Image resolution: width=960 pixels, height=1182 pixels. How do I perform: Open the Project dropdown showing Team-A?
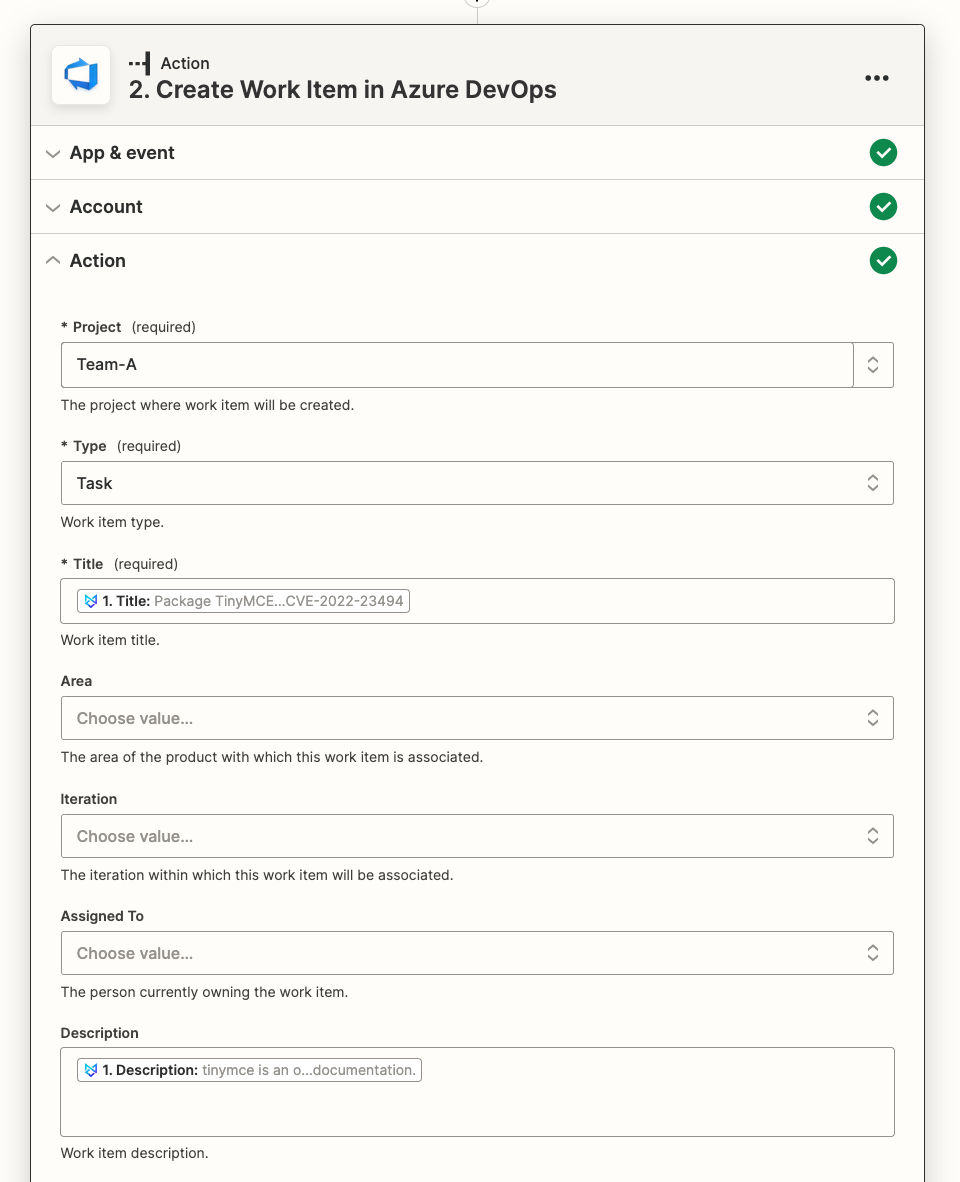coord(872,365)
